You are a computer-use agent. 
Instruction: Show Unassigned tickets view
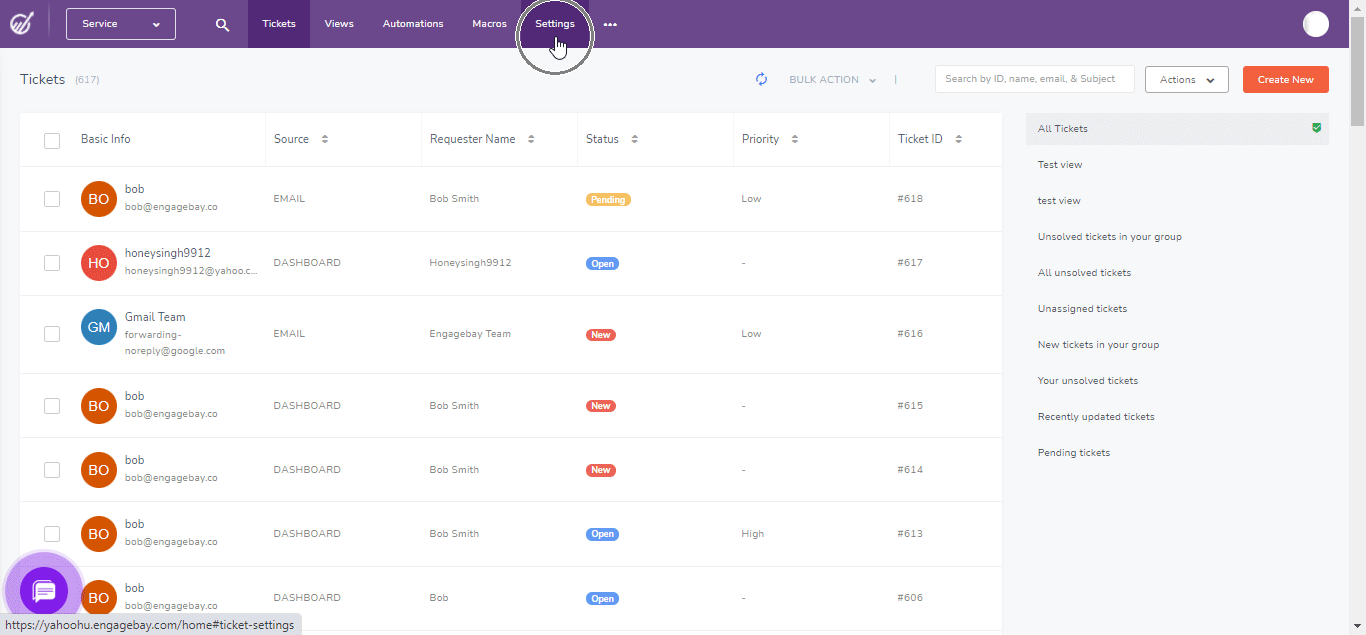click(1082, 309)
